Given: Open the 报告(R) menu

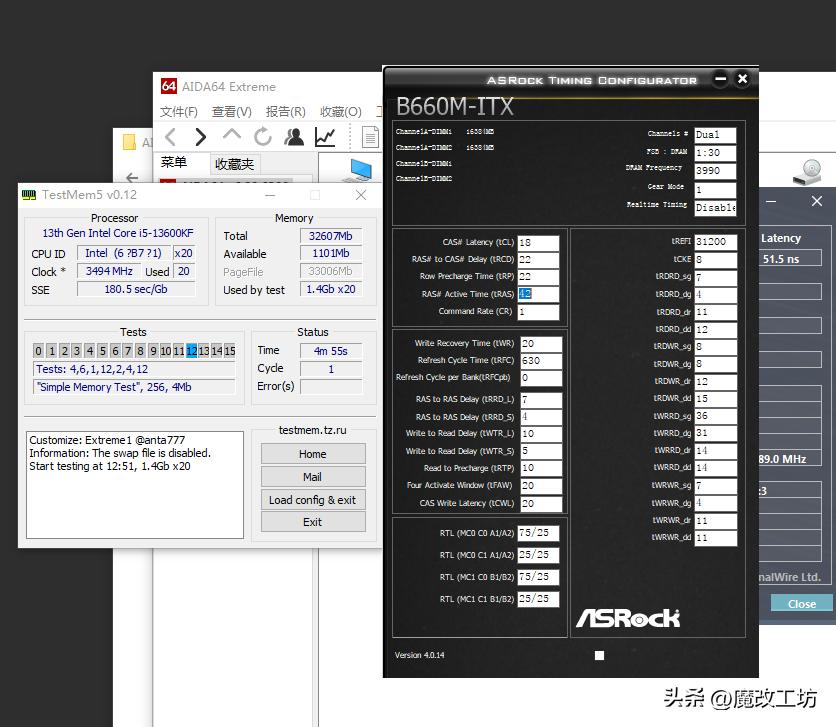Looking at the screenshot, I should 285,112.
